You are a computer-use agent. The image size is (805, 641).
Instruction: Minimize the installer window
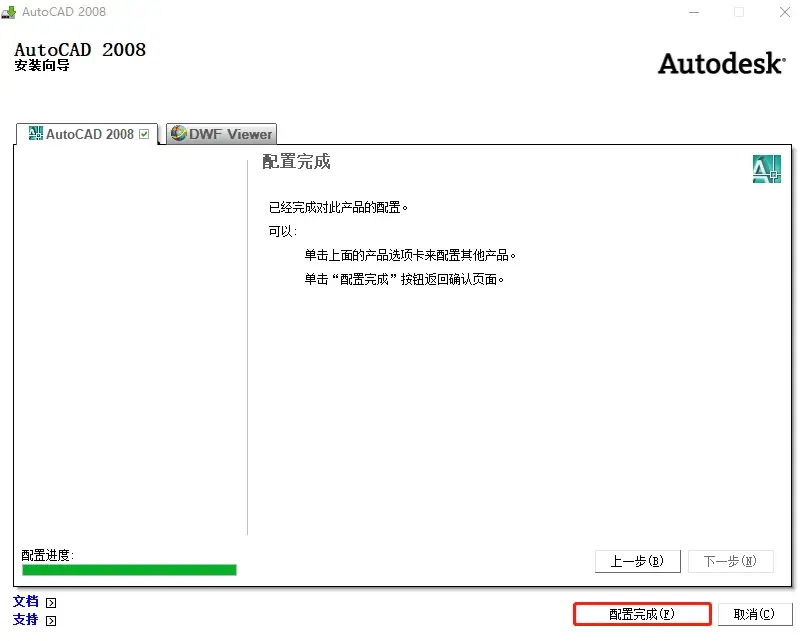point(694,12)
